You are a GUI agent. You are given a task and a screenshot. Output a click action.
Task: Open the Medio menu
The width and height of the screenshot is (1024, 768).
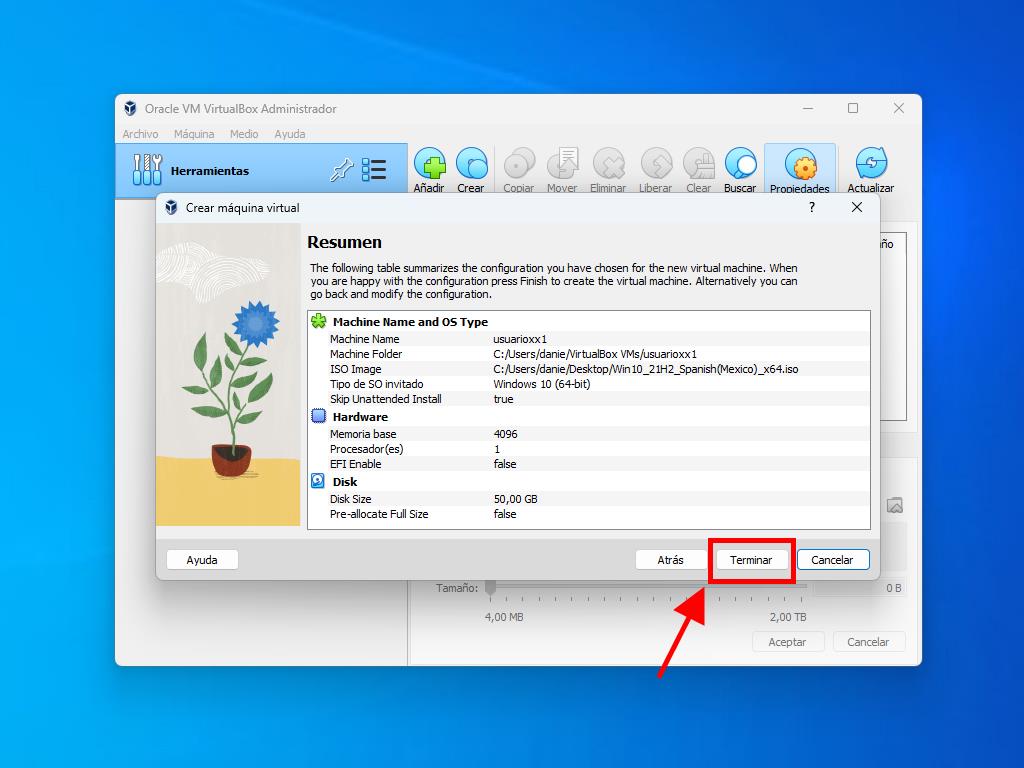(x=244, y=134)
